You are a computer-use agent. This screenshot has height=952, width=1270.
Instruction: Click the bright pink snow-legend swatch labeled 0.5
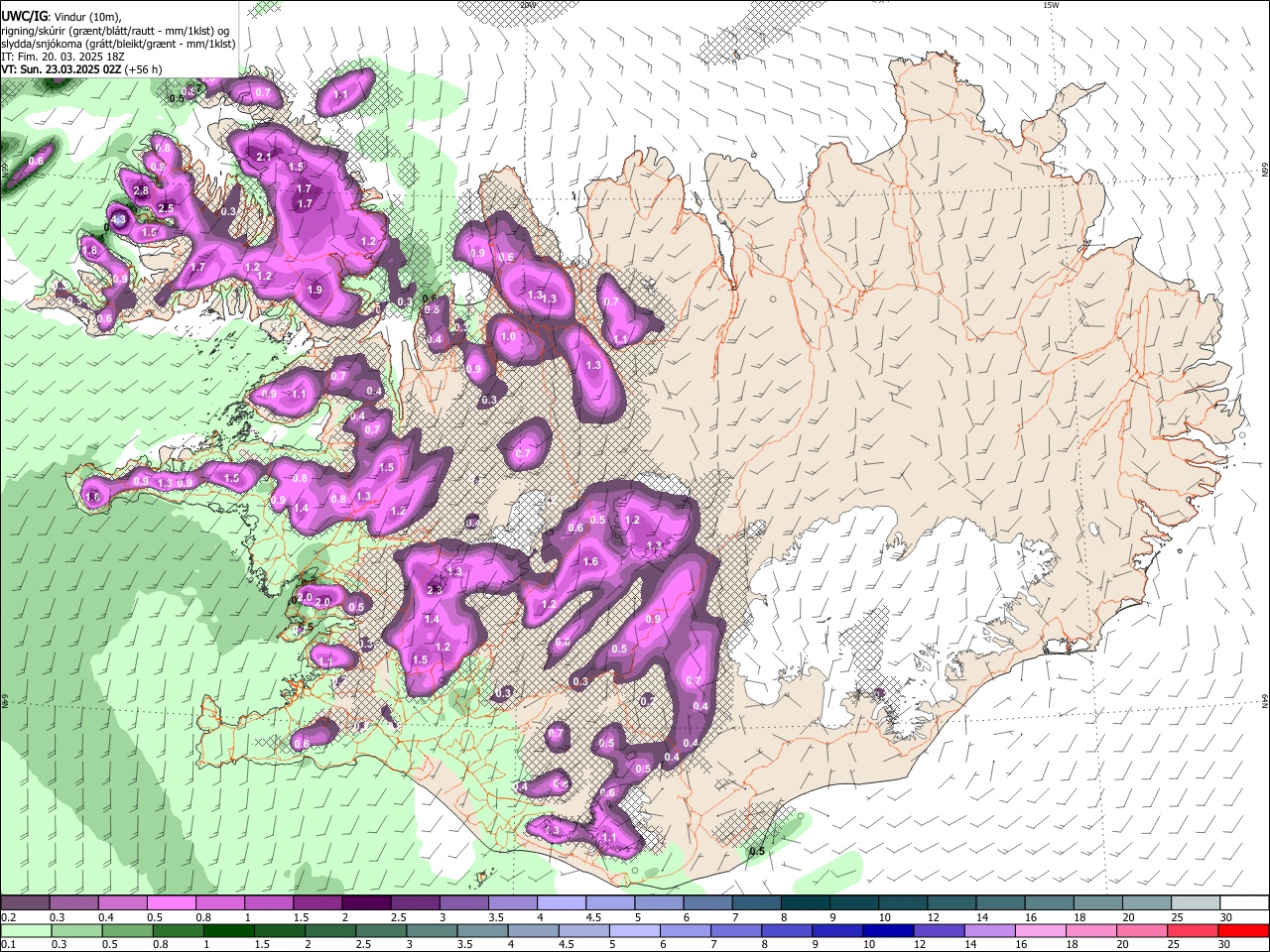(x=171, y=903)
